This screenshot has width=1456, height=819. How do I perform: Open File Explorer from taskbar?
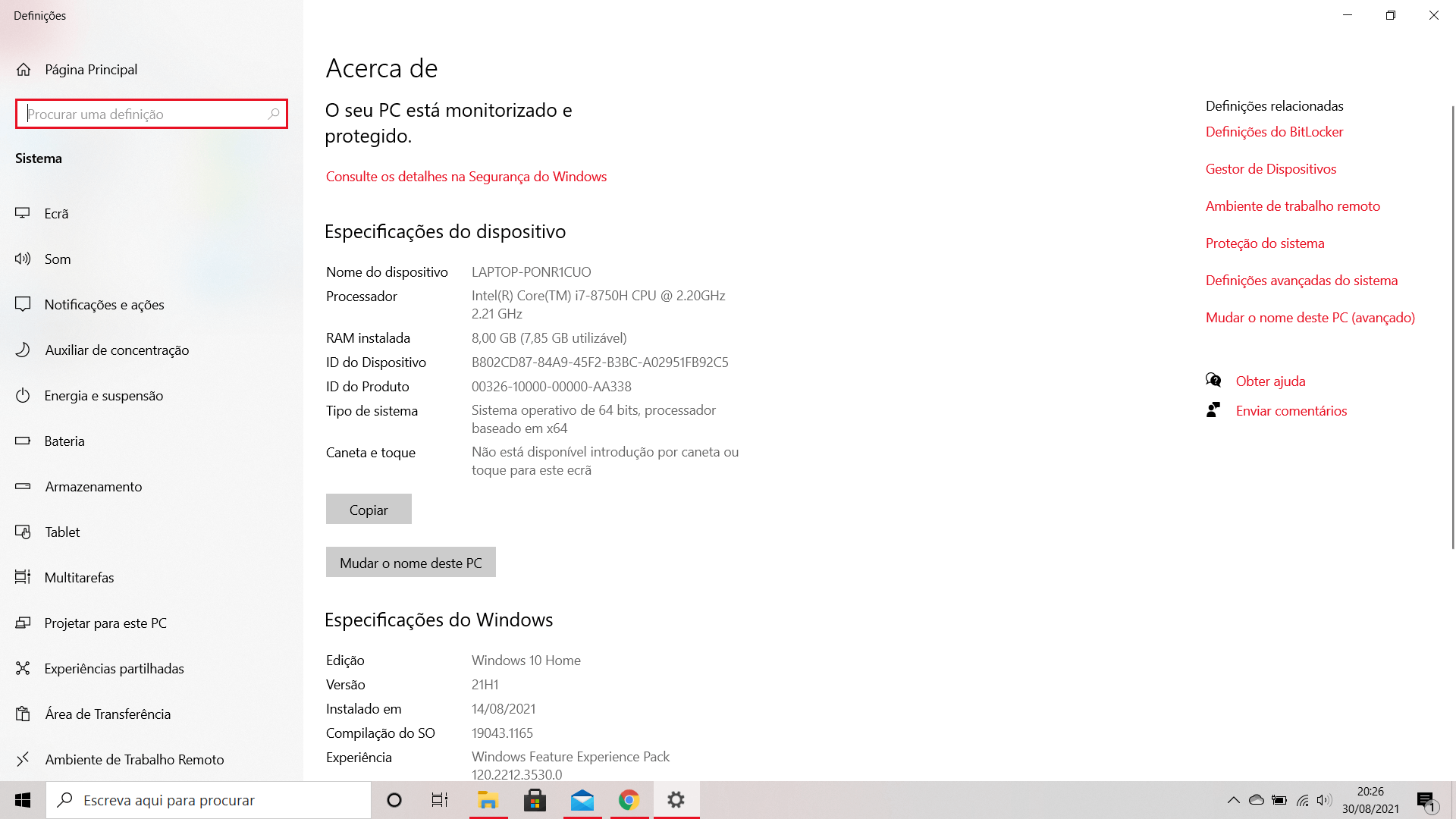coord(488,800)
